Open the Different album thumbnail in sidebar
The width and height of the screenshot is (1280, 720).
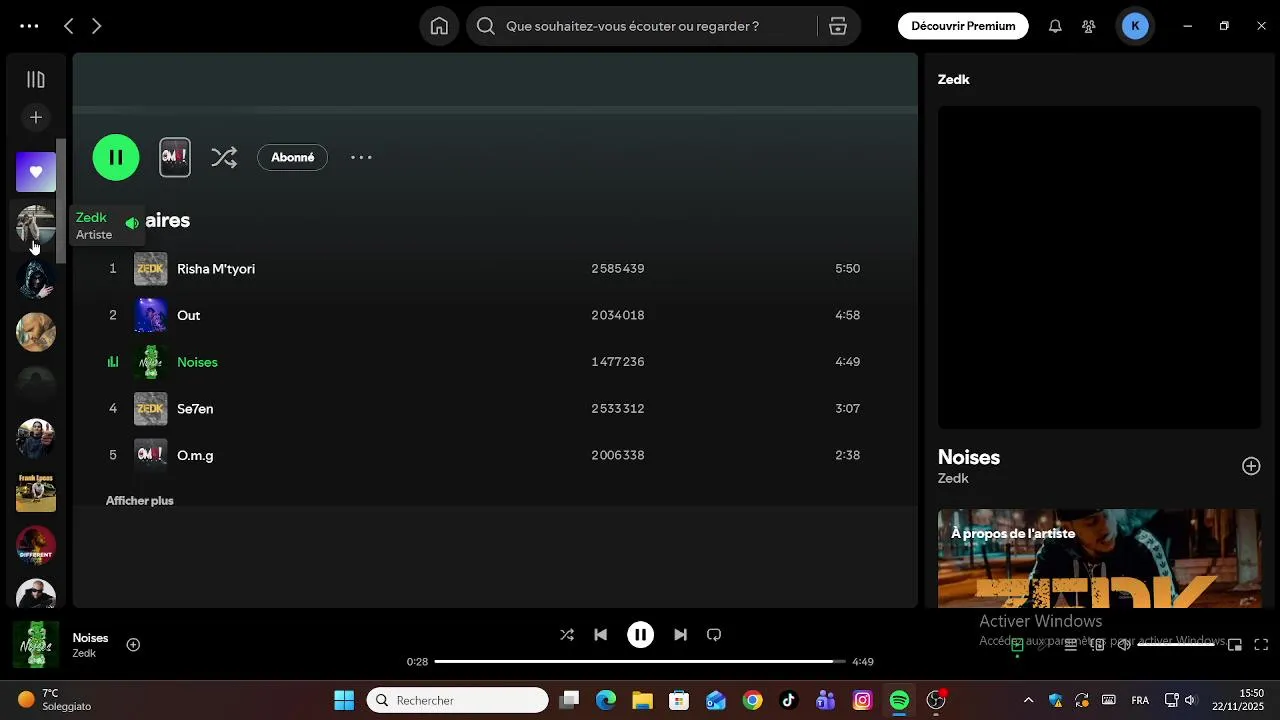click(36, 545)
